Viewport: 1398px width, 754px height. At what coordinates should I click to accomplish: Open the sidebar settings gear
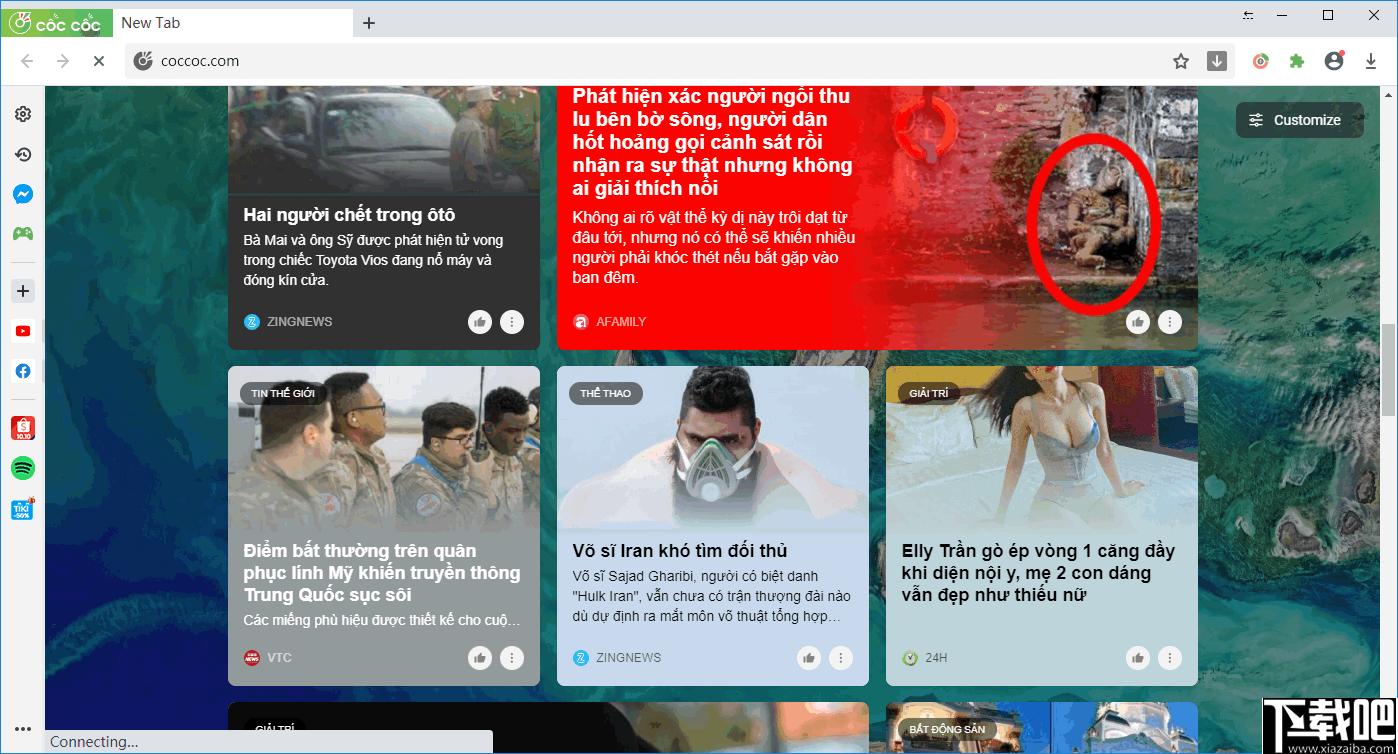coord(23,114)
